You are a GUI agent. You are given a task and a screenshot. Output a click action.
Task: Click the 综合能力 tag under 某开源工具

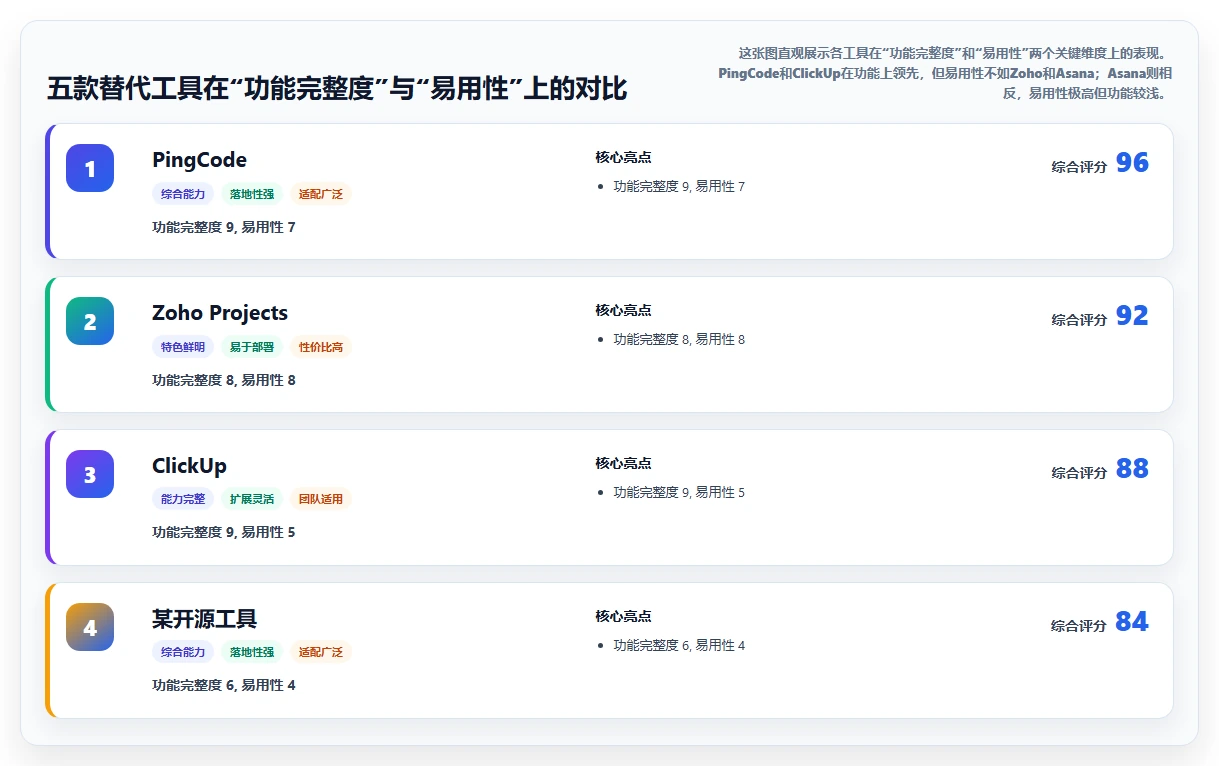pyautogui.click(x=183, y=652)
